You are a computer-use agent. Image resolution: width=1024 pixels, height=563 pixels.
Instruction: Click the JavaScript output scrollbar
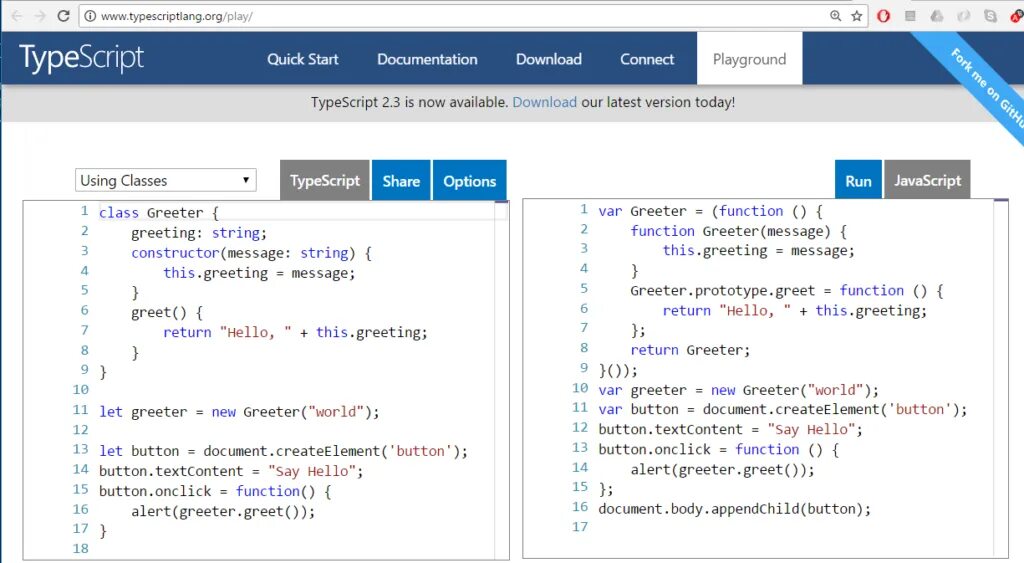tap(1001, 378)
